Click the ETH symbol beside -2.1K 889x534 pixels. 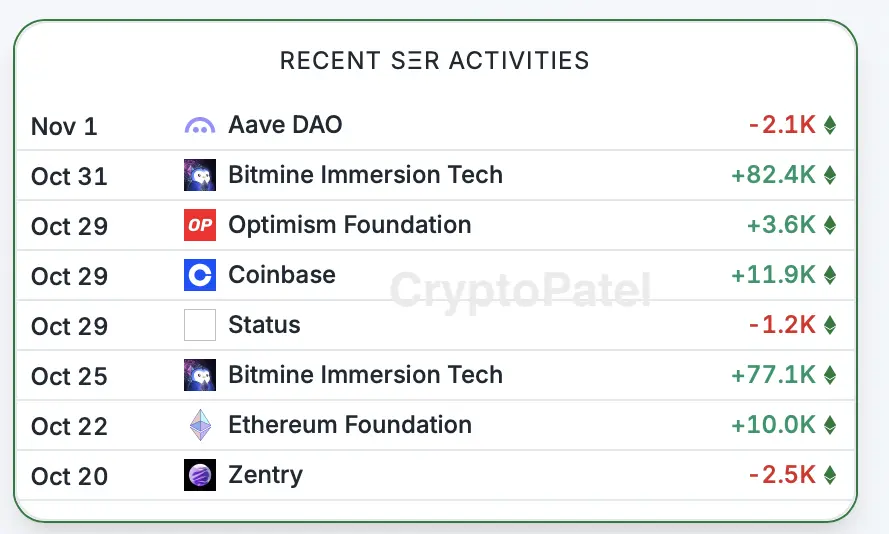(829, 125)
